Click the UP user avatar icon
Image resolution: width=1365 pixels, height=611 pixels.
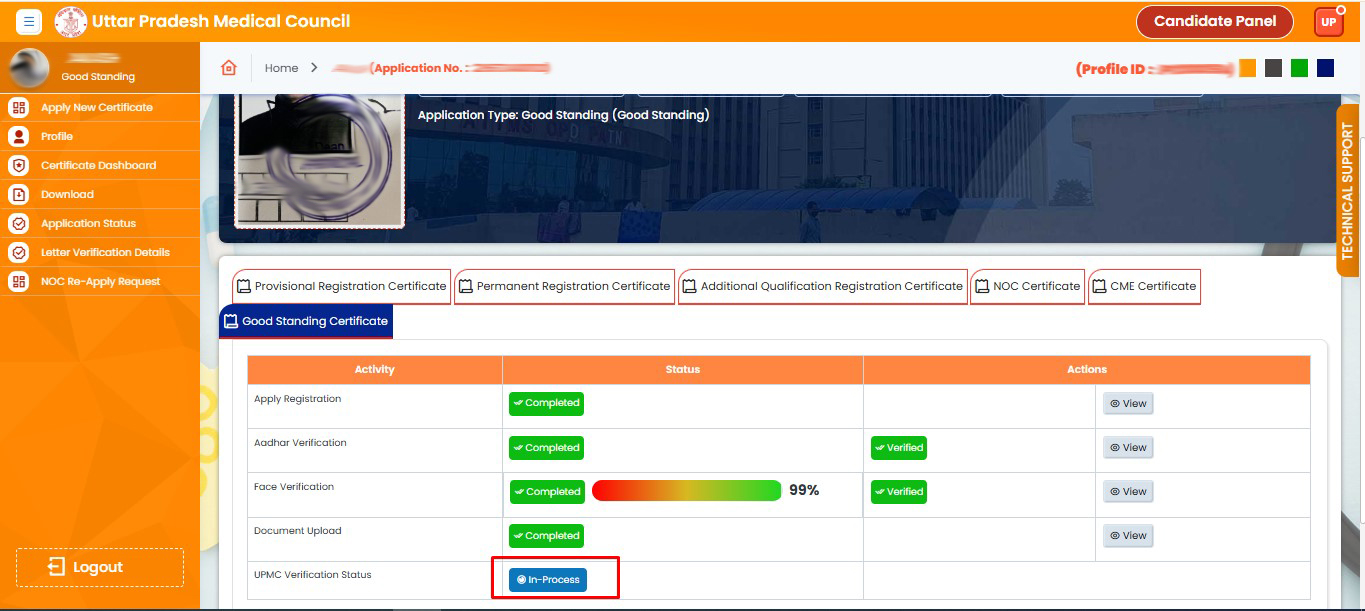tap(1328, 22)
